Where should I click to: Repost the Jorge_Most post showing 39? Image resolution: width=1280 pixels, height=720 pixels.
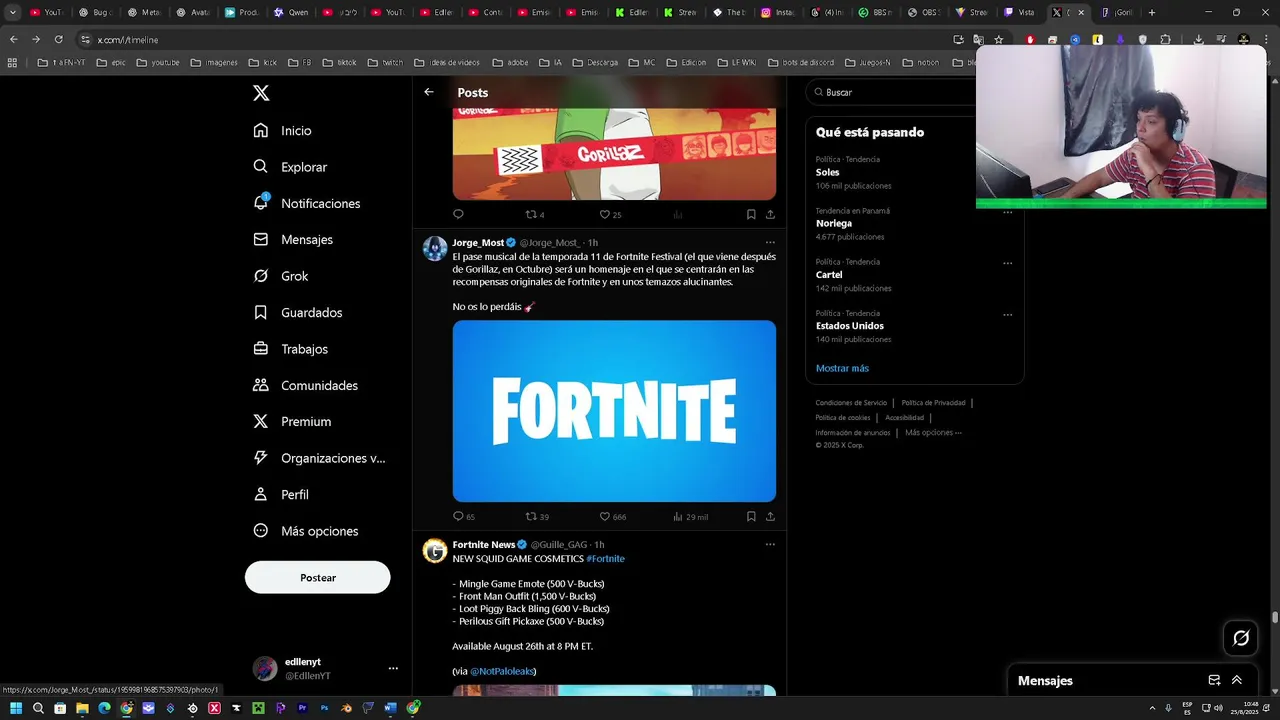[537, 517]
